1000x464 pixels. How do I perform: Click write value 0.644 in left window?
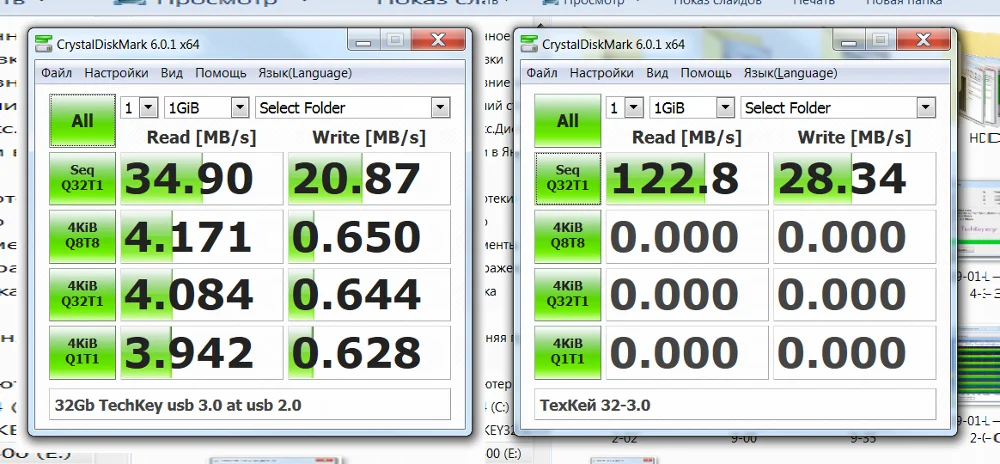point(369,294)
